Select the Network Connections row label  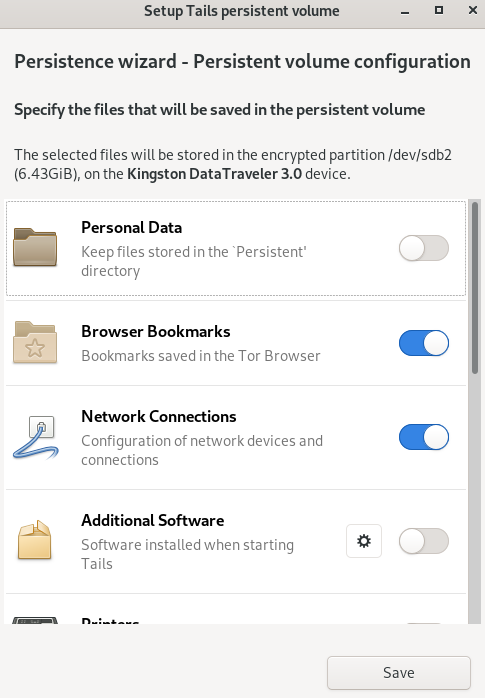click(x=159, y=416)
